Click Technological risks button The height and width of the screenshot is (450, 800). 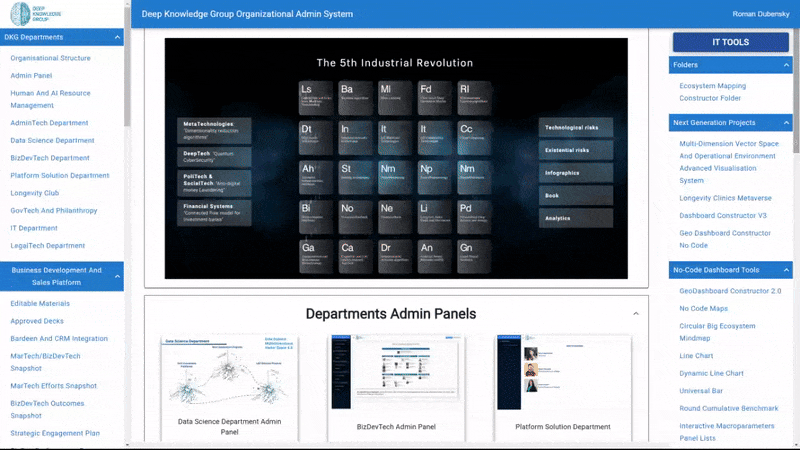tap(576, 128)
